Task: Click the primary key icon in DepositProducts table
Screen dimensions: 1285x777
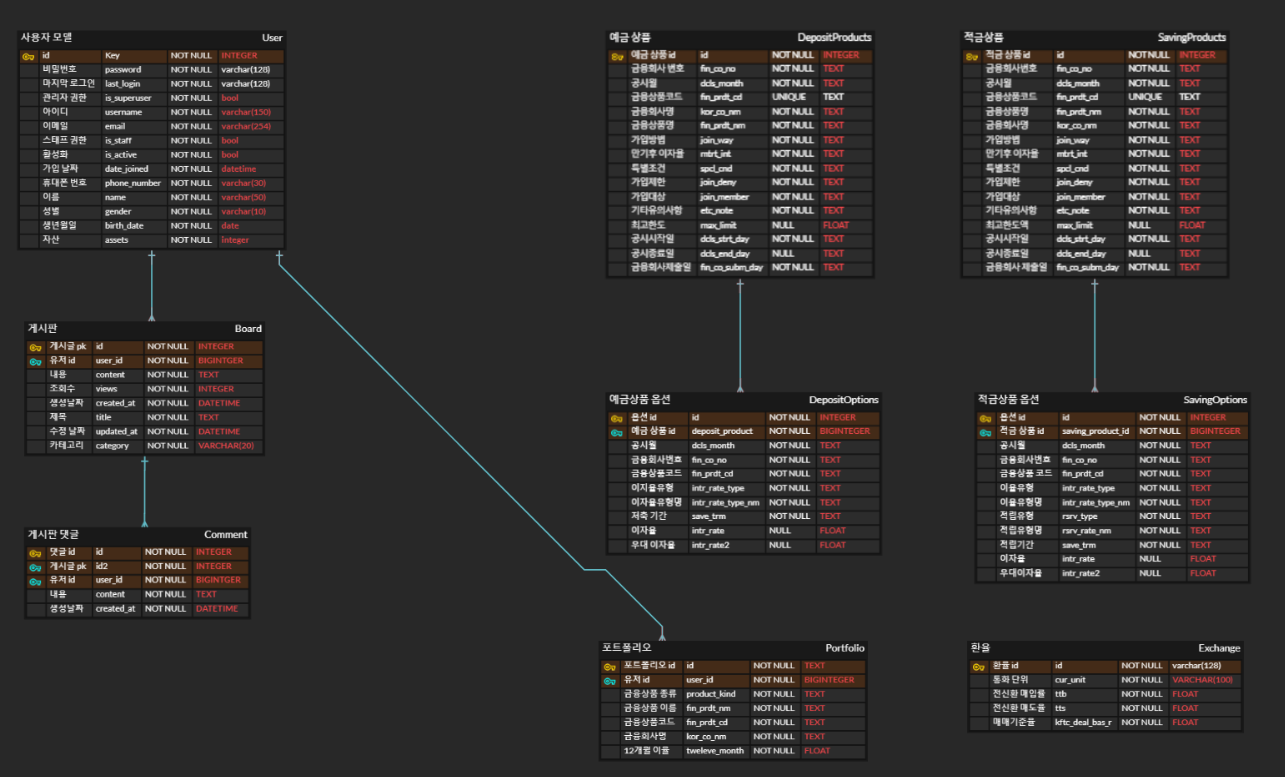Action: 617,56
